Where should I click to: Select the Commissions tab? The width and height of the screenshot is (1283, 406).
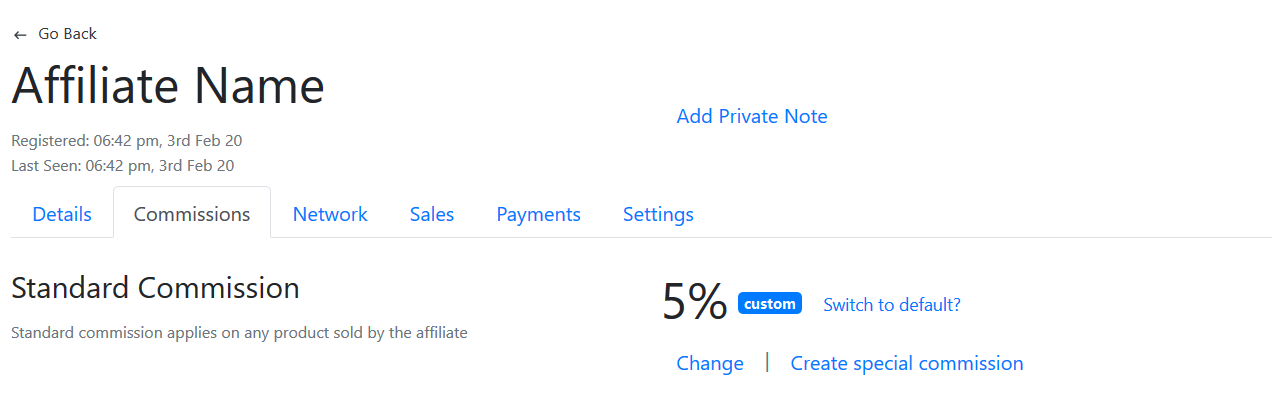point(192,214)
